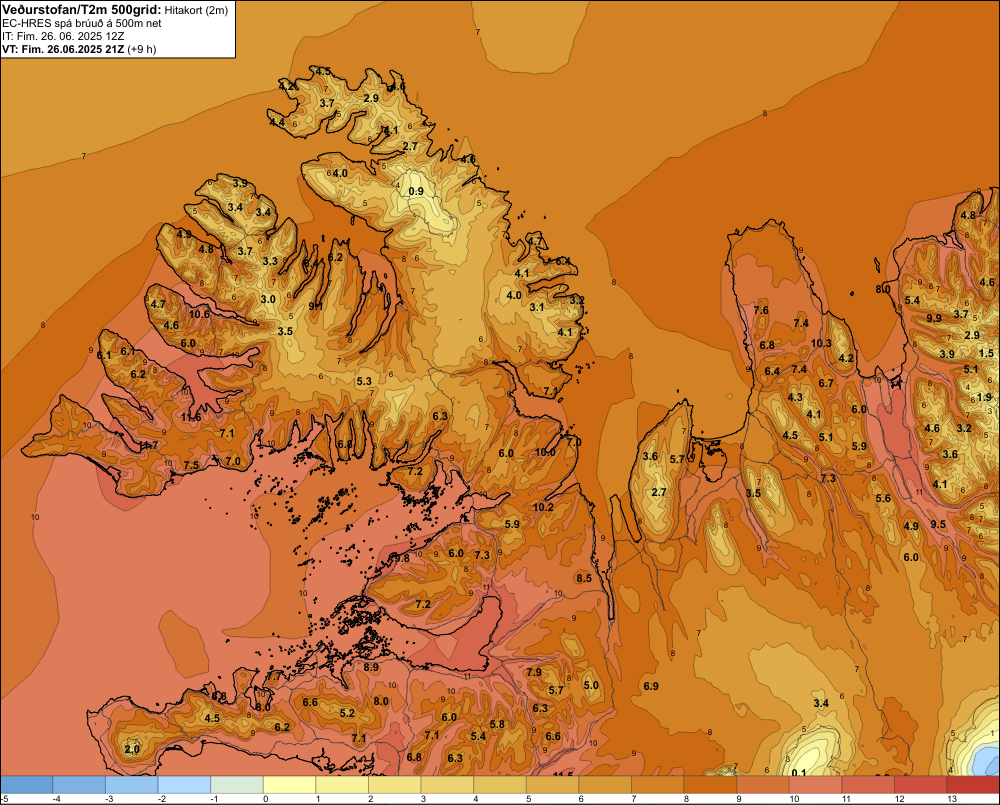Click the 9.9 temperature label
Screen dimensions: 1000x805
point(934,318)
